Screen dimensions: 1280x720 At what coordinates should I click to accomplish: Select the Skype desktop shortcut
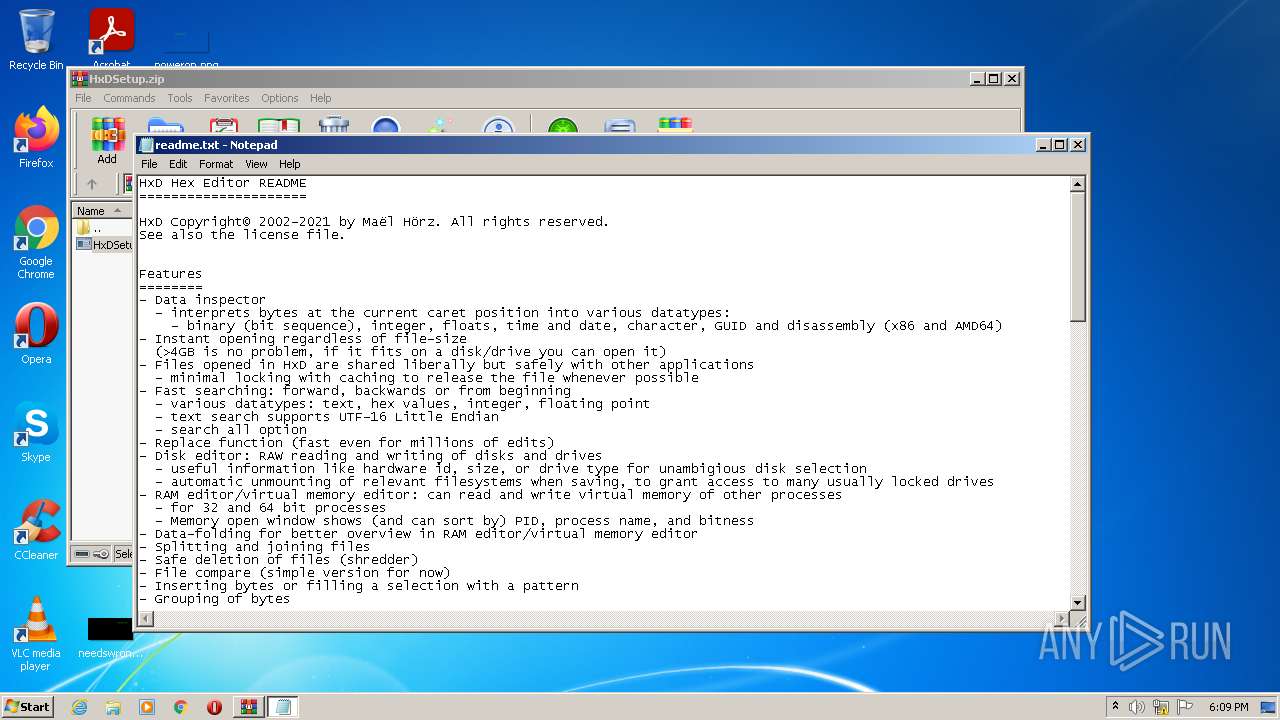tap(36, 432)
